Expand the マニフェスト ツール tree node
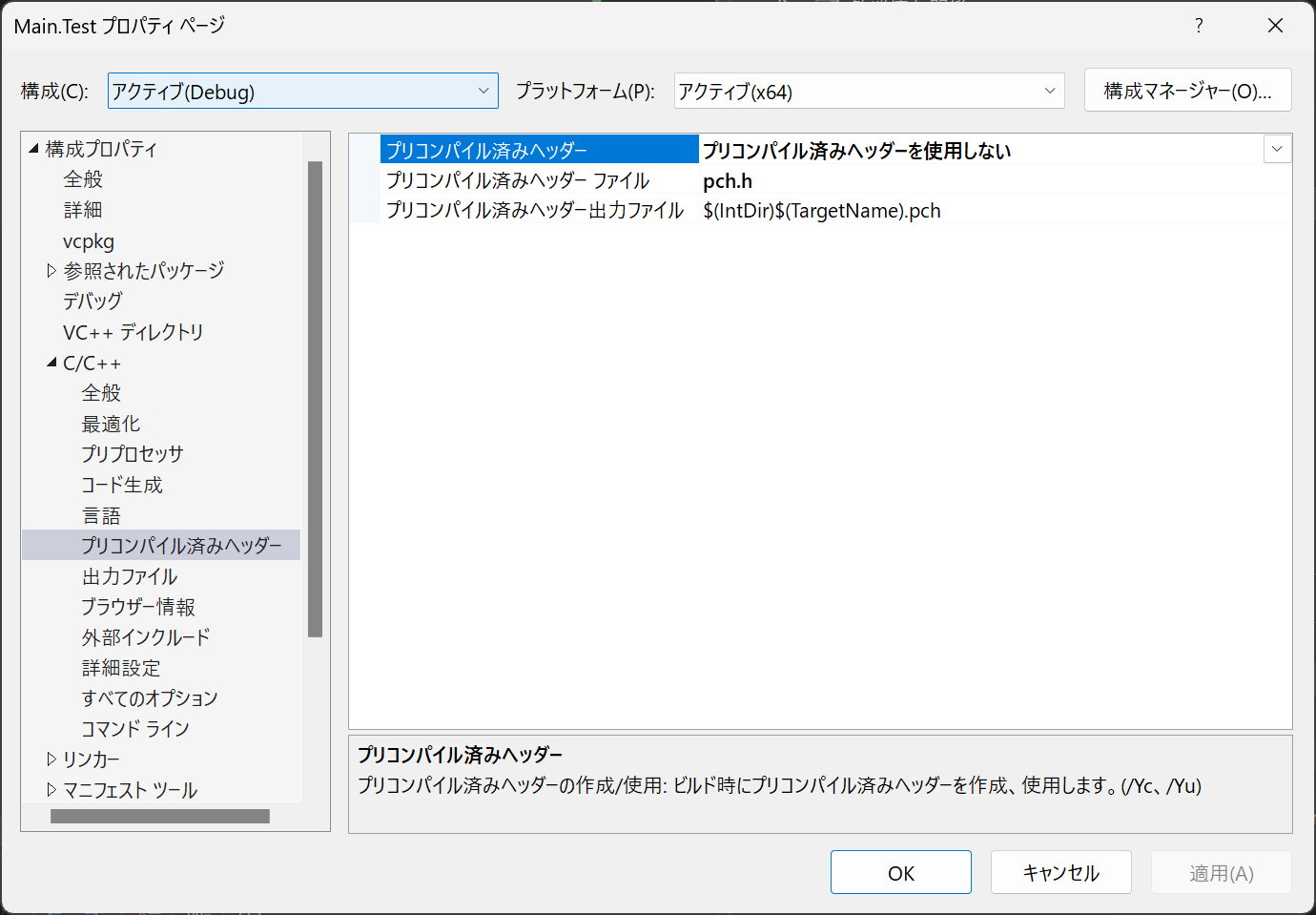 (51, 789)
